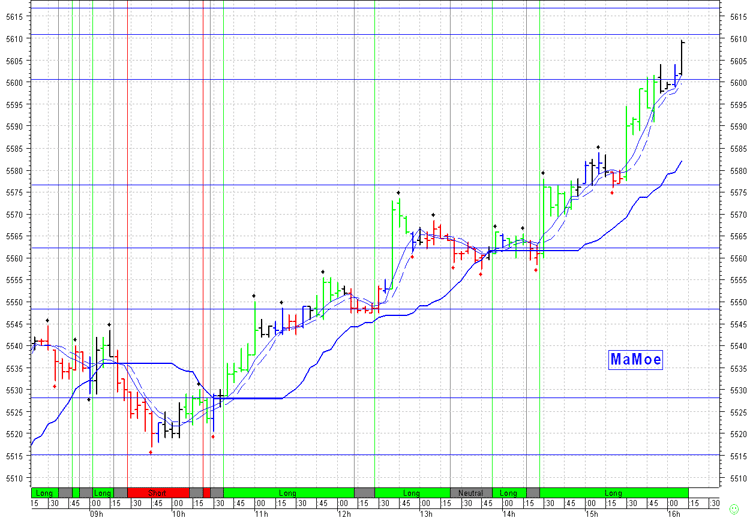Select the gray Neutral signal segment

[x=471, y=493]
